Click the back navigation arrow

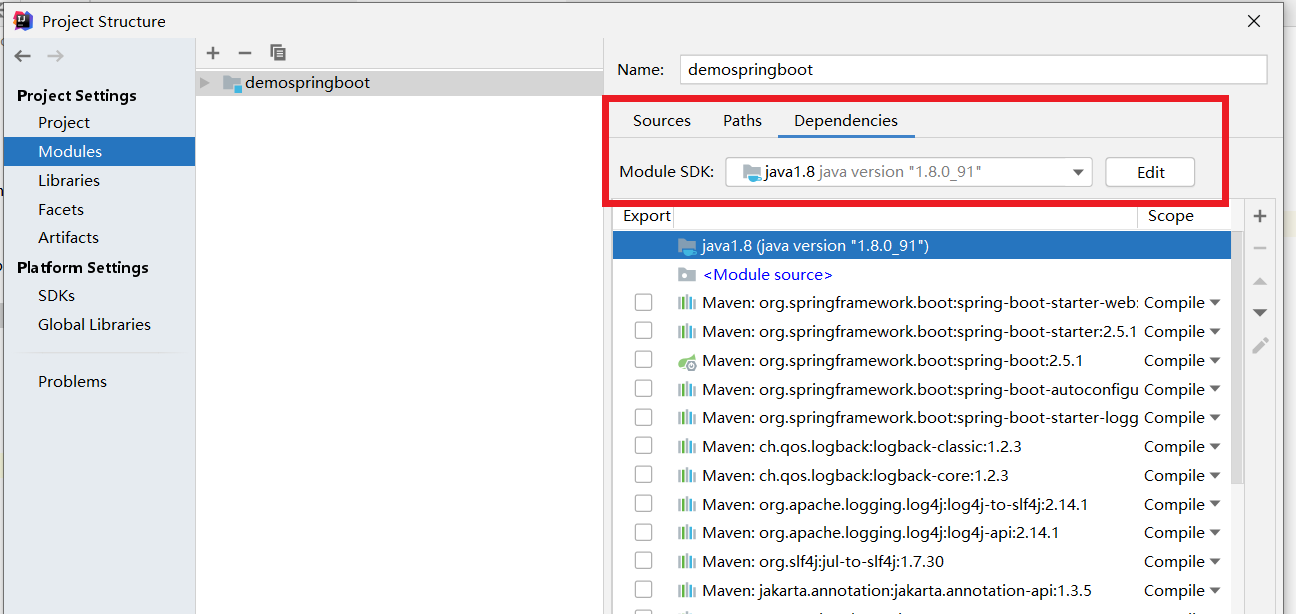23,56
